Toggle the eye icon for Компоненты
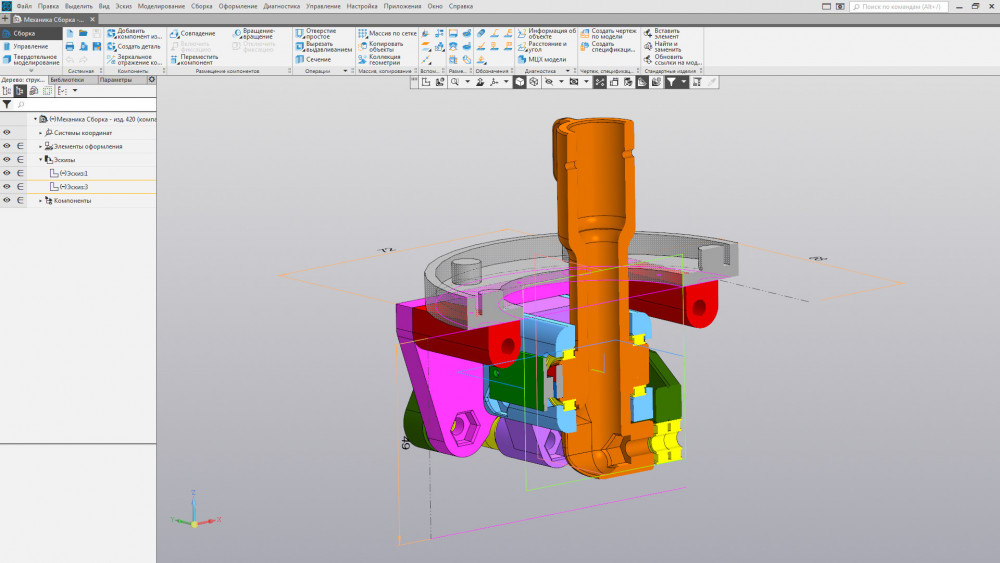The width and height of the screenshot is (1000, 563). click(x=6, y=200)
